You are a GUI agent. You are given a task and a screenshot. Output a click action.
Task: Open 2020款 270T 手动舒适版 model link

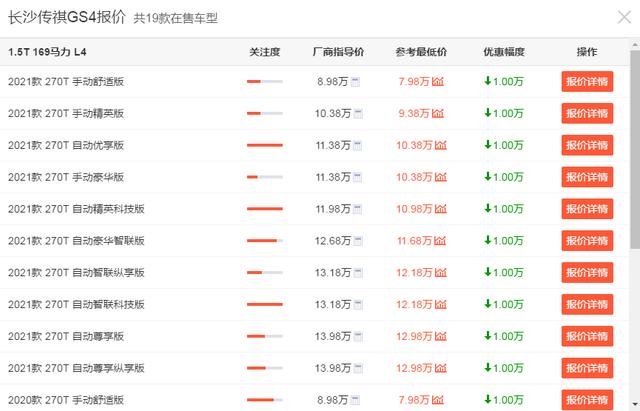point(66,400)
